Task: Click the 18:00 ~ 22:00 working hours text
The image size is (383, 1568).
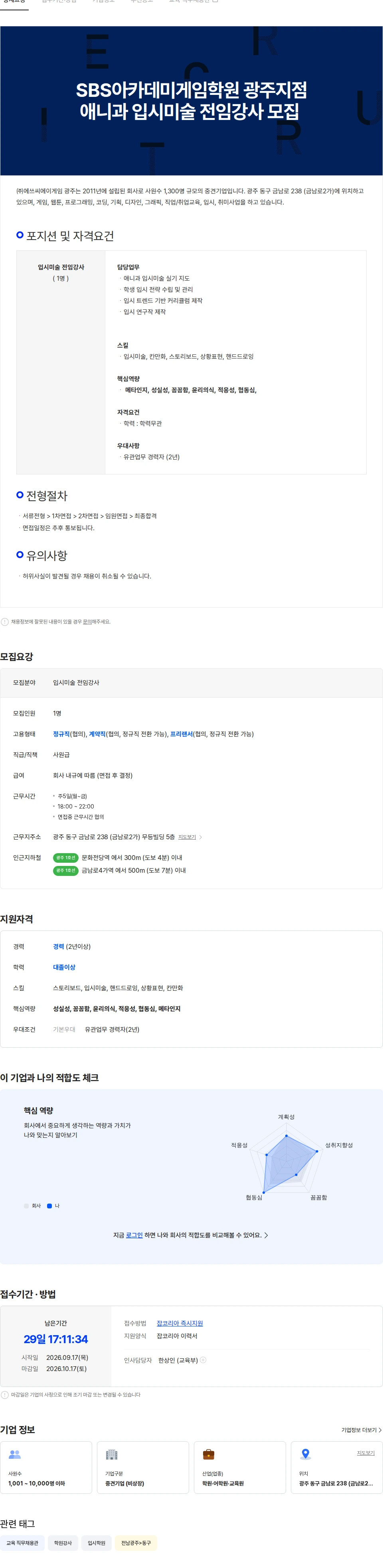Action: pyautogui.click(x=75, y=807)
